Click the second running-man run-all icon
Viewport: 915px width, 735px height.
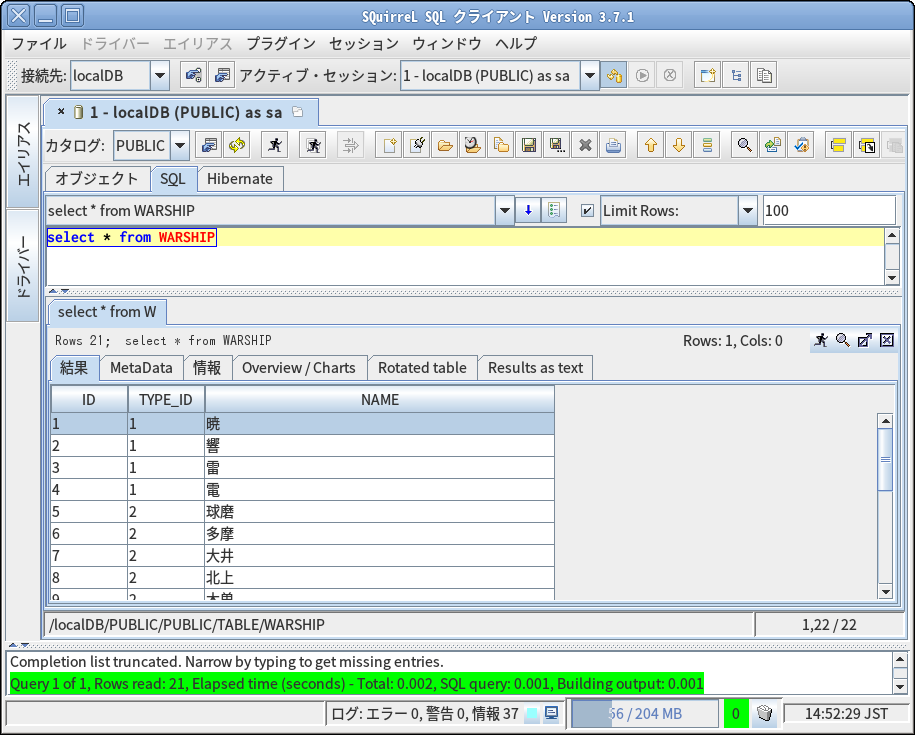(313, 145)
